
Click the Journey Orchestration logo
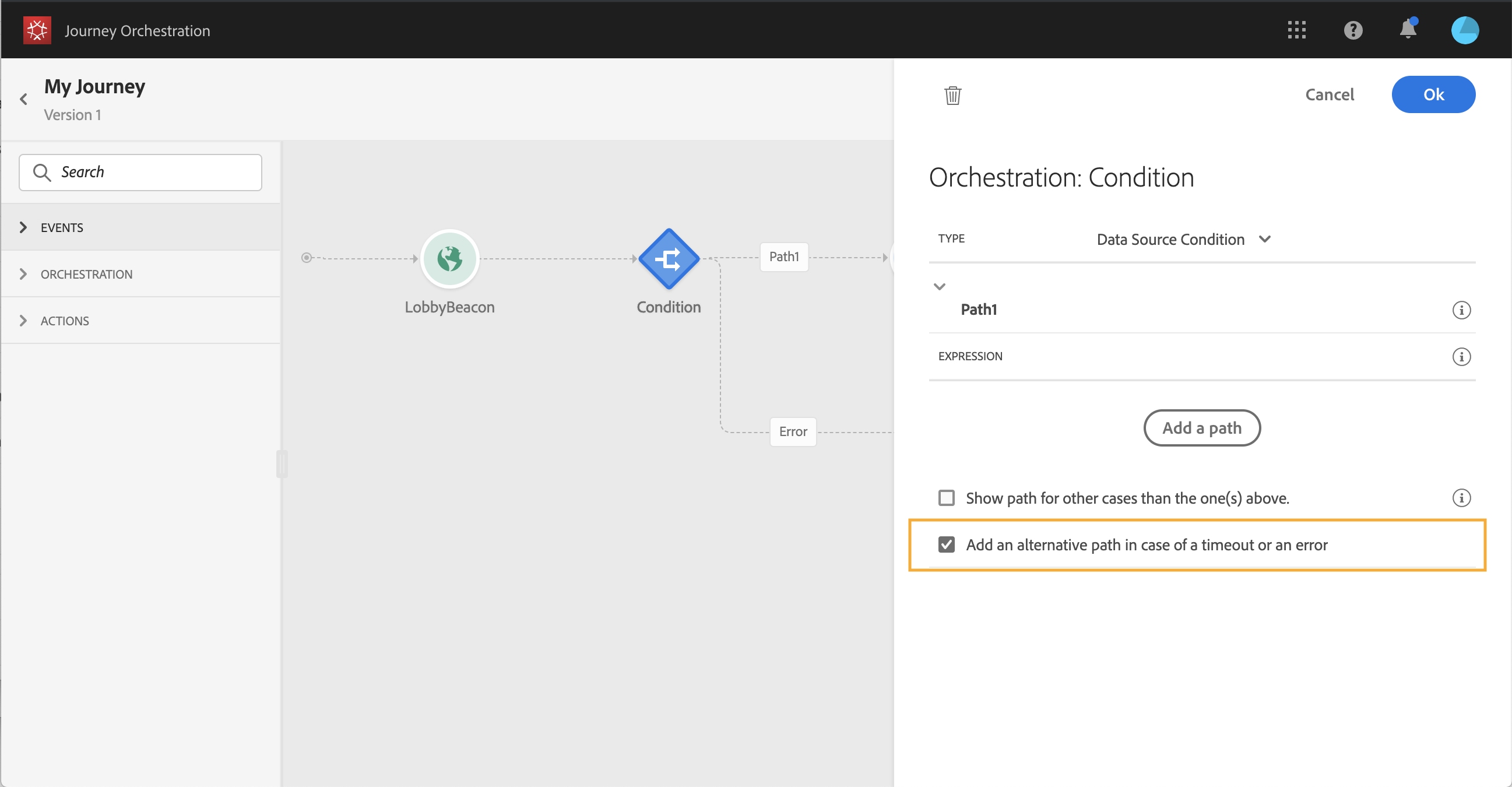point(37,30)
